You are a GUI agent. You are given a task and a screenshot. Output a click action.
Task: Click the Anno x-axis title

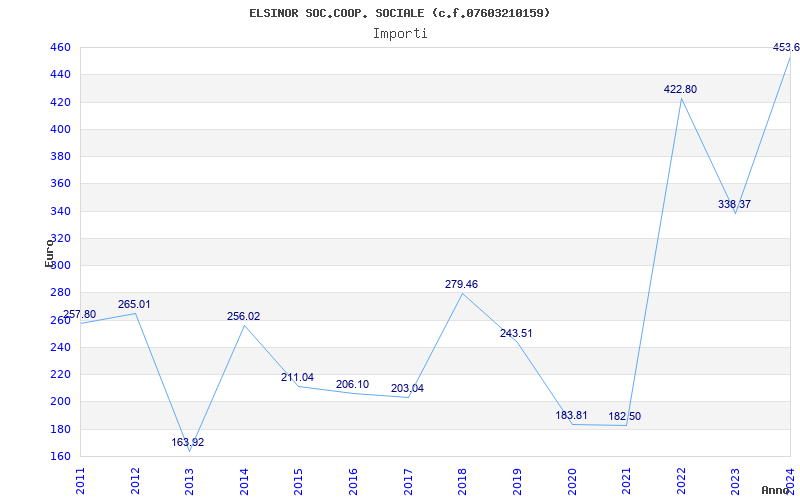coord(776,490)
